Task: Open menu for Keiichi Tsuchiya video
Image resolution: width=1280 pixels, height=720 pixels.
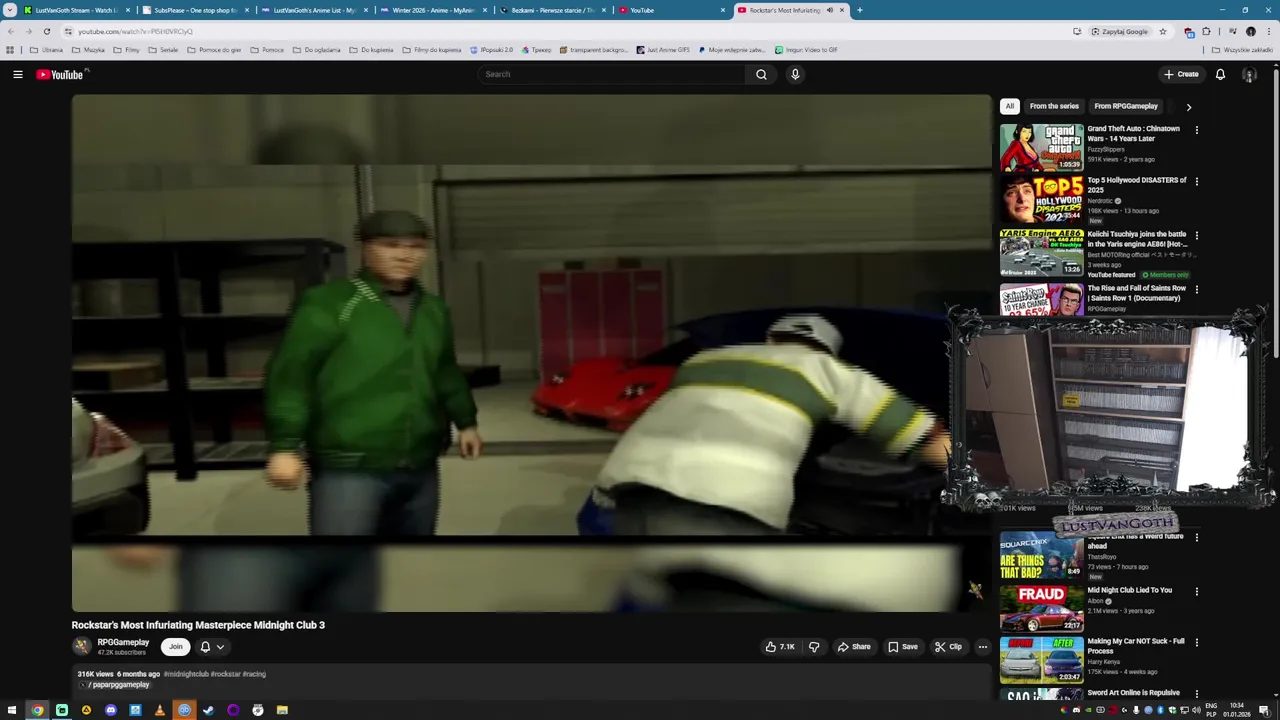Action: coord(1196,236)
